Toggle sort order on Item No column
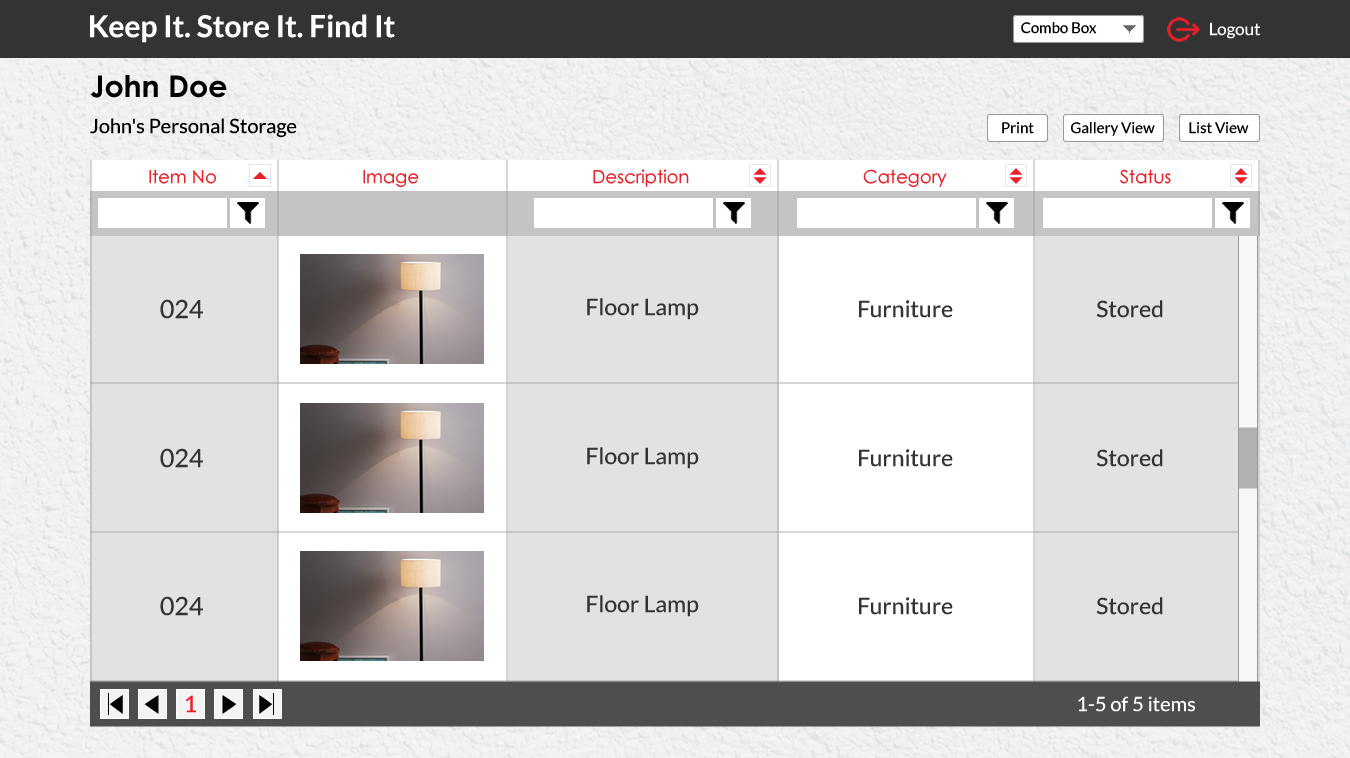This screenshot has height=758, width=1350. [260, 176]
